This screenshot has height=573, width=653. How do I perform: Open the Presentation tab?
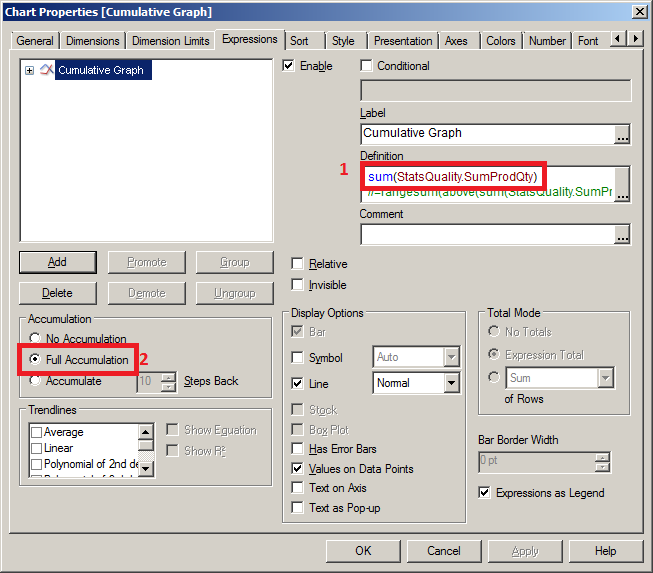(x=403, y=41)
